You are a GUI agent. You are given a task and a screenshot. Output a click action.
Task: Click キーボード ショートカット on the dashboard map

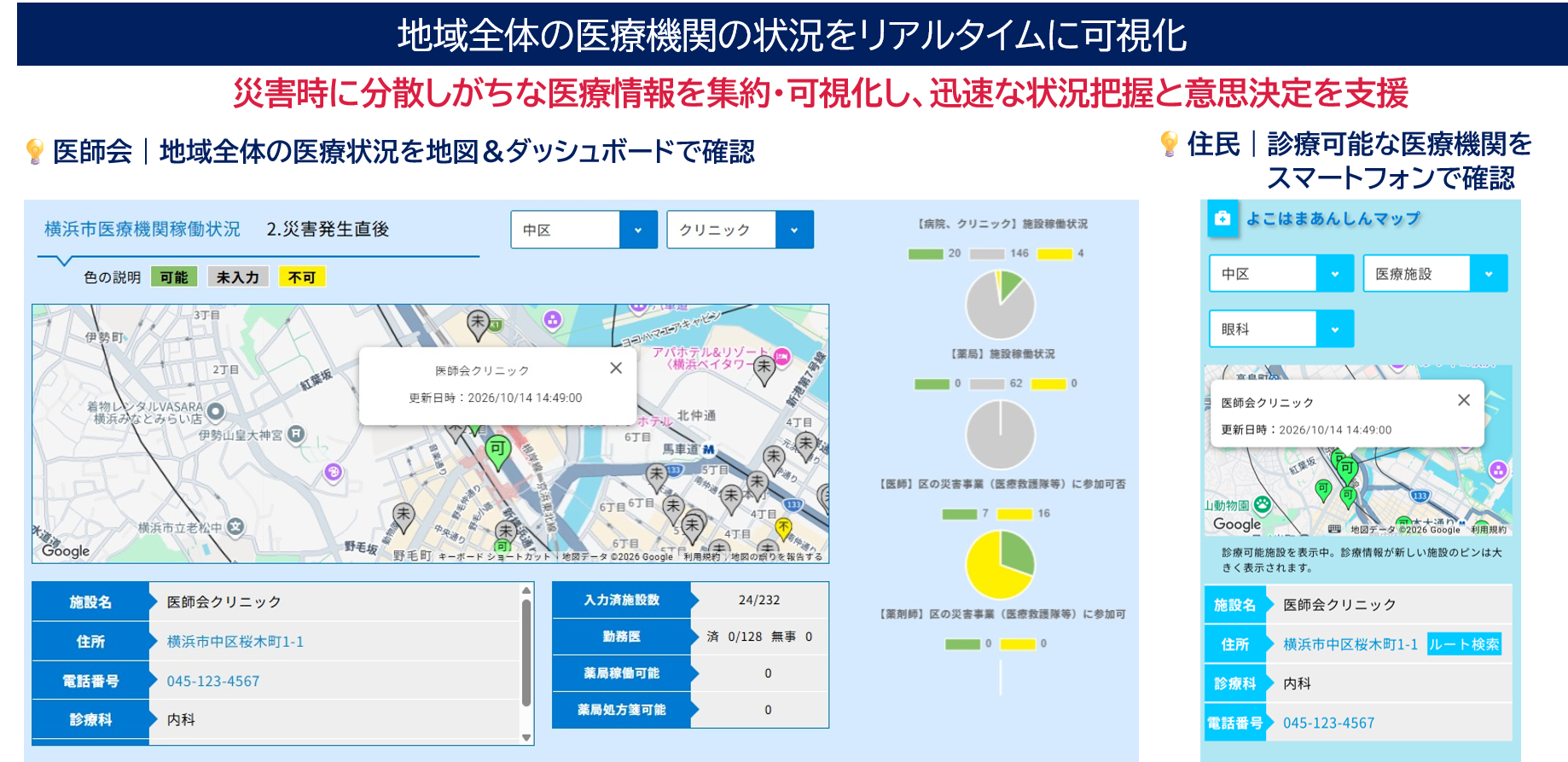(494, 557)
